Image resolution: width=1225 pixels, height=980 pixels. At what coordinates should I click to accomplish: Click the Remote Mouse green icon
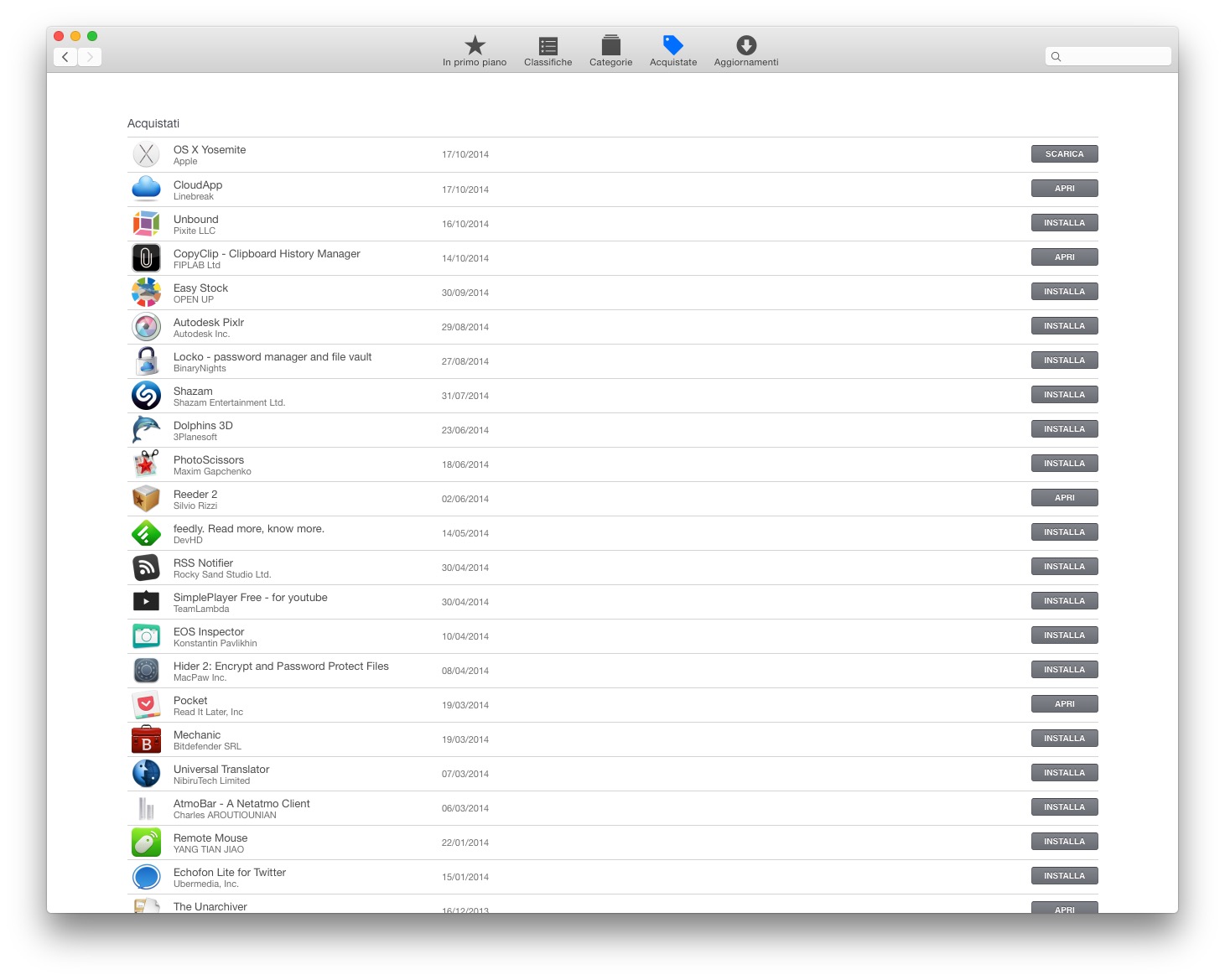point(146,842)
